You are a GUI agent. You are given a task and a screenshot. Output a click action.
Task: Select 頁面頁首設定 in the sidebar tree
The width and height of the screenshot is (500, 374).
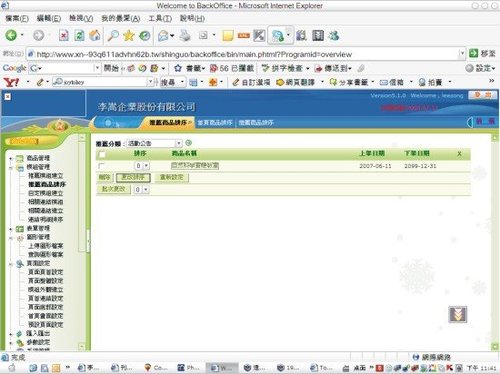coord(46,272)
